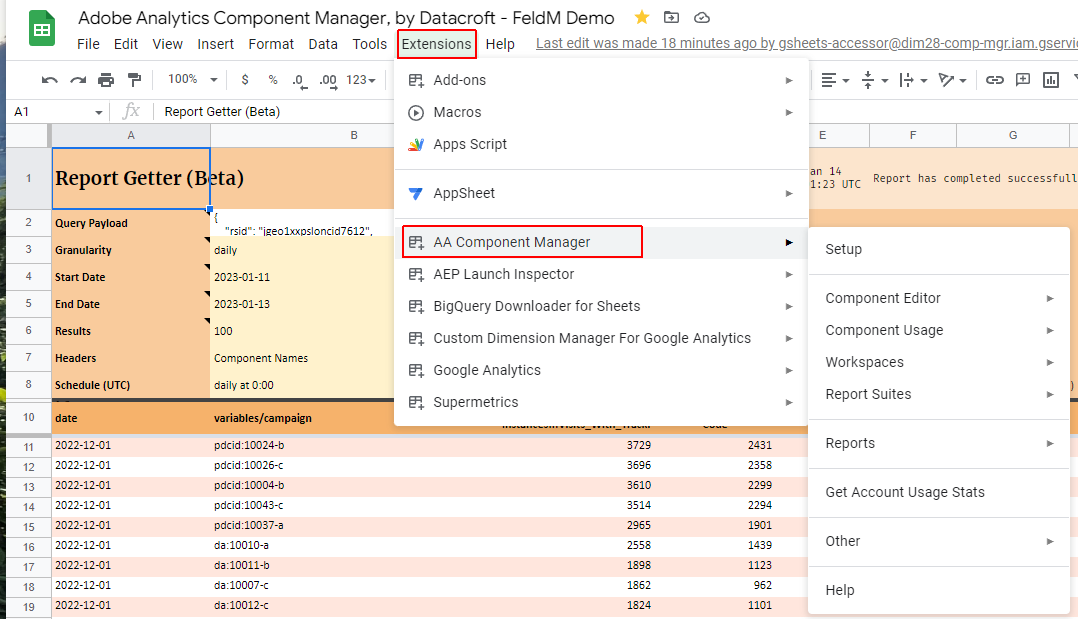Select Setup in the AA Component Manager submenu

point(843,249)
